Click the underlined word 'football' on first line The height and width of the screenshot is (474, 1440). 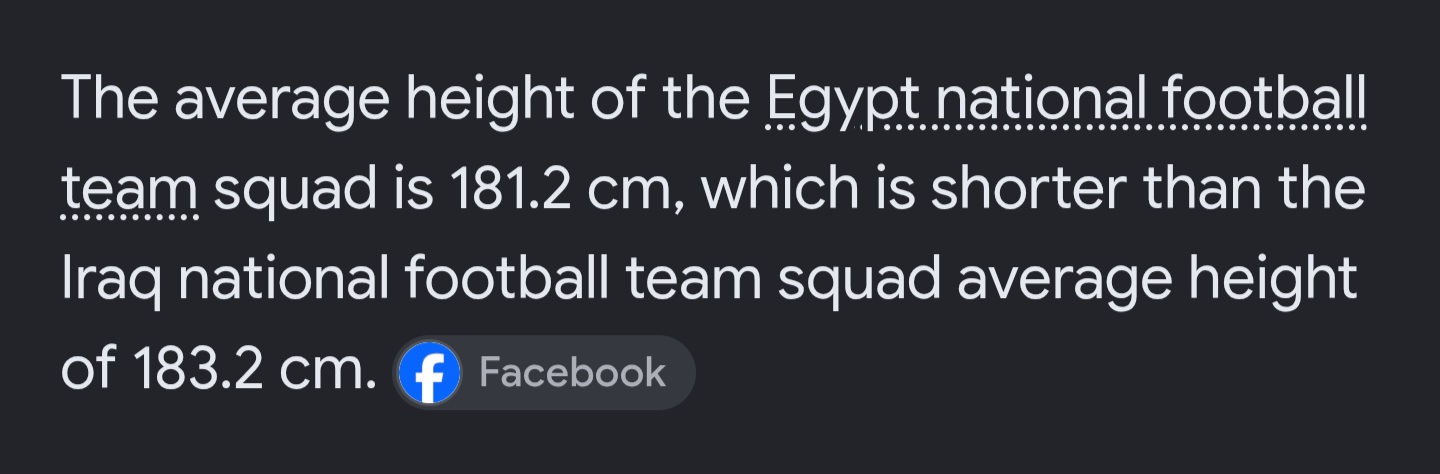click(x=1262, y=98)
